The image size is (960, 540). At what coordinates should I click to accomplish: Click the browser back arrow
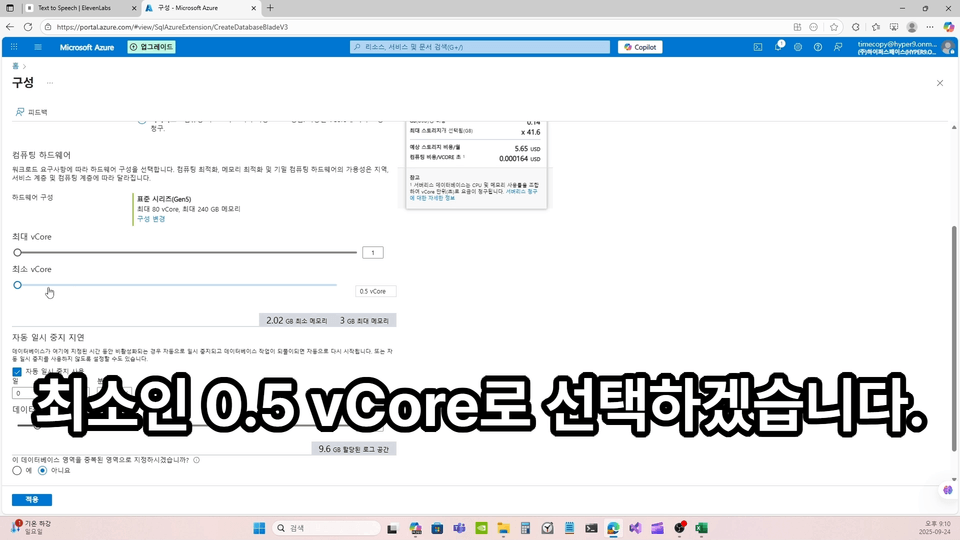(x=10, y=27)
